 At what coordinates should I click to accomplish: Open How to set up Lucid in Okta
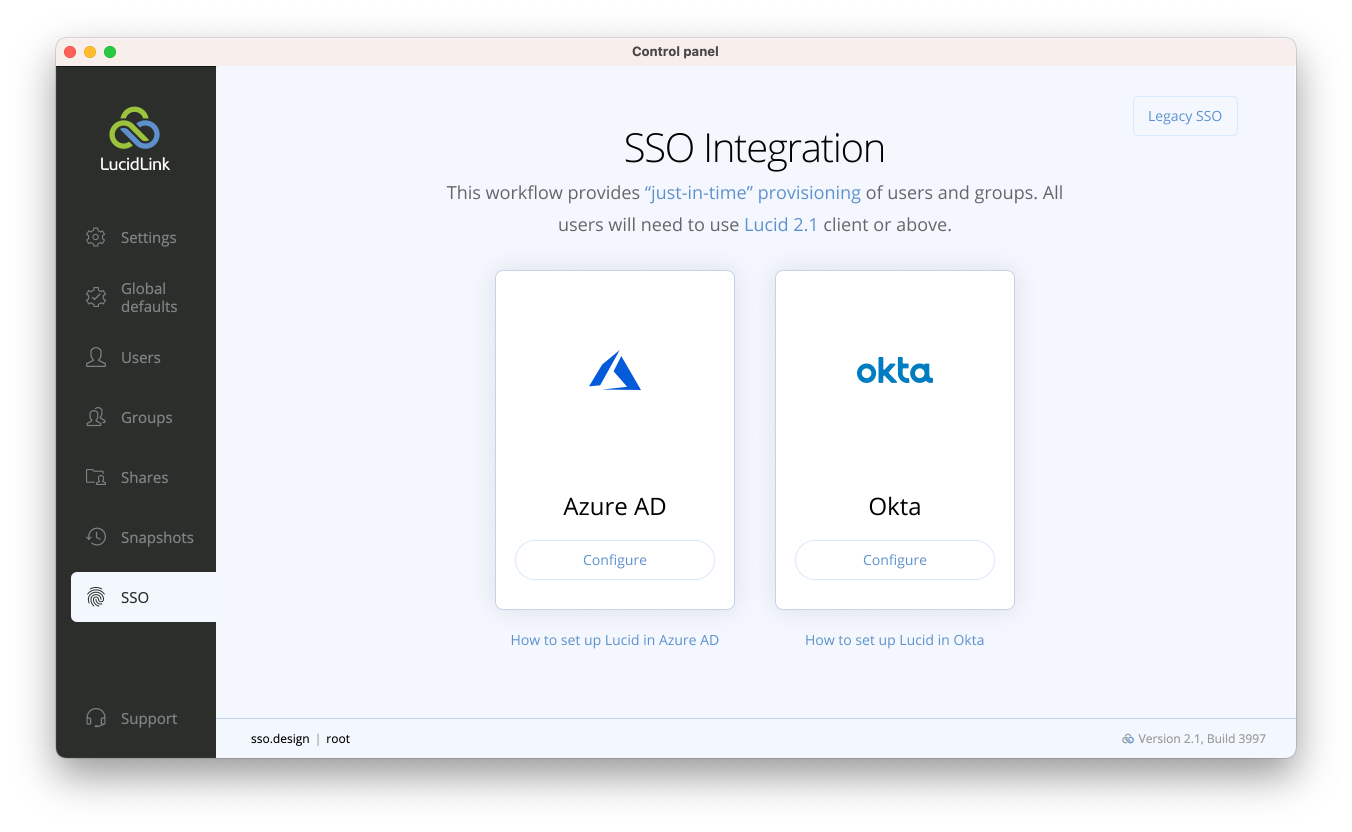(895, 640)
